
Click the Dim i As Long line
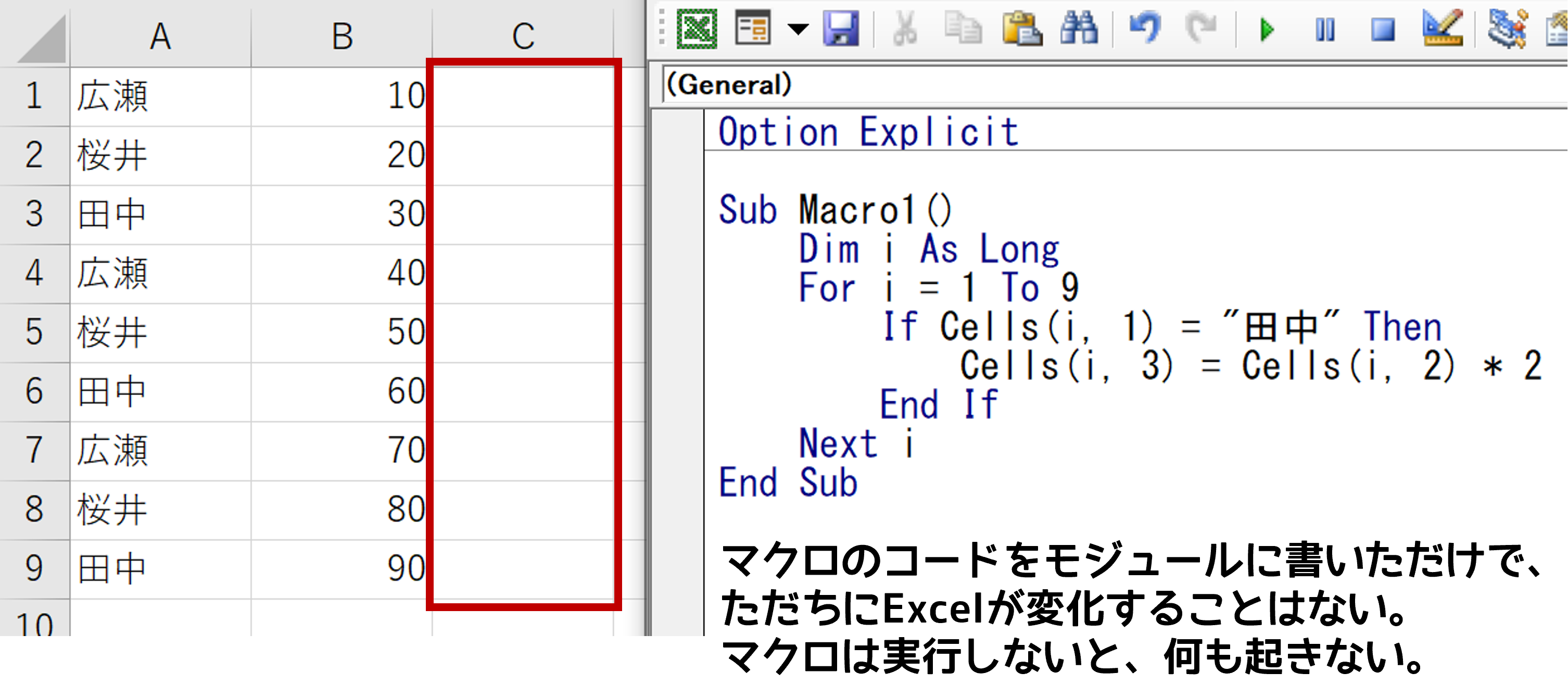pyautogui.click(x=929, y=249)
